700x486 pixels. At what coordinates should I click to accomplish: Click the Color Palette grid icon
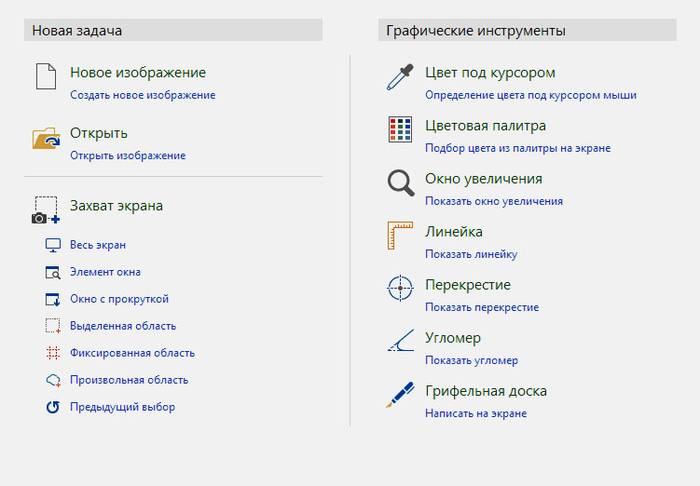coord(400,130)
